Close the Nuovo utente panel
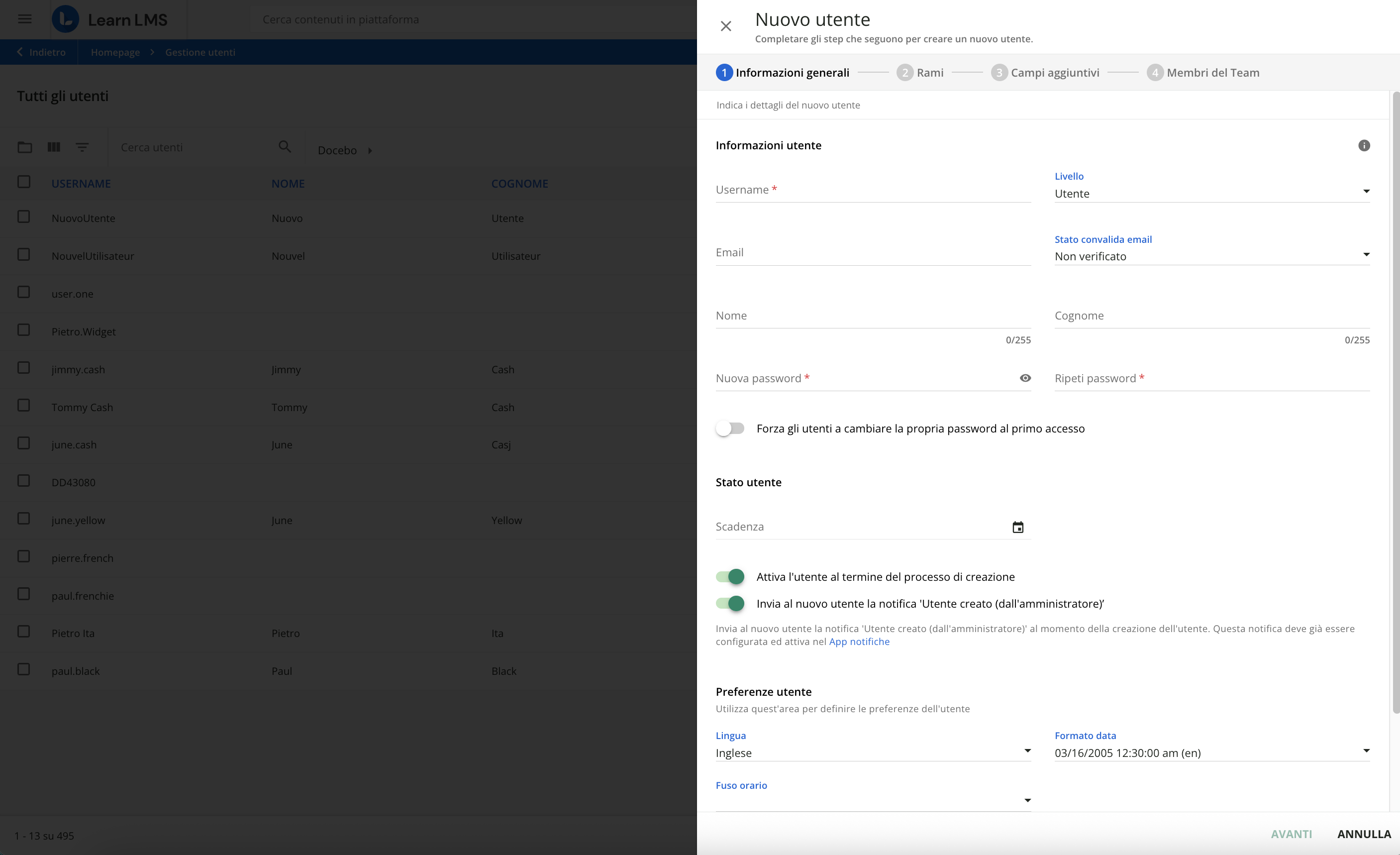This screenshot has width=1400, height=855. click(725, 26)
